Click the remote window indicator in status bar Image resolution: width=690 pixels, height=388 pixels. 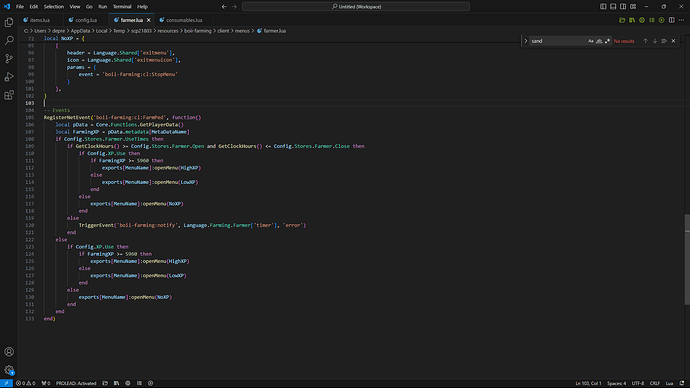click(x=6, y=383)
